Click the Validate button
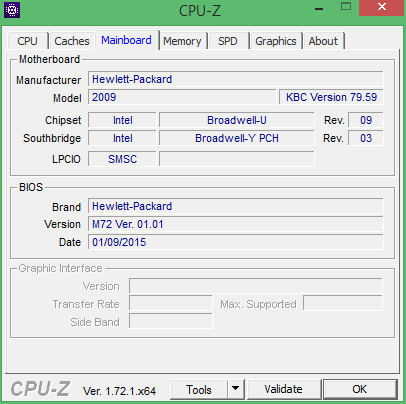This screenshot has height=404, width=406. click(x=283, y=389)
